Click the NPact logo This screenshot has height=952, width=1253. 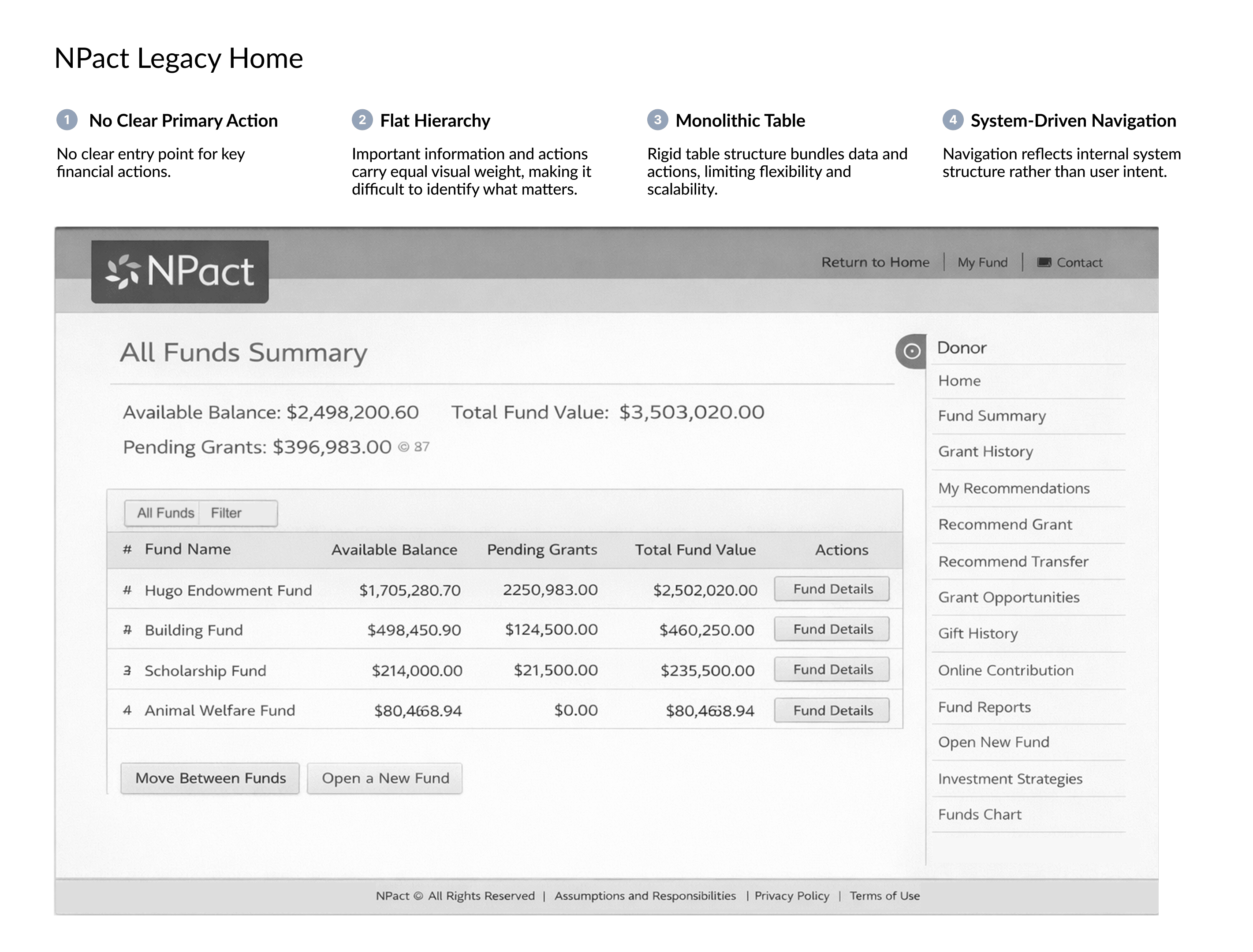click(179, 271)
